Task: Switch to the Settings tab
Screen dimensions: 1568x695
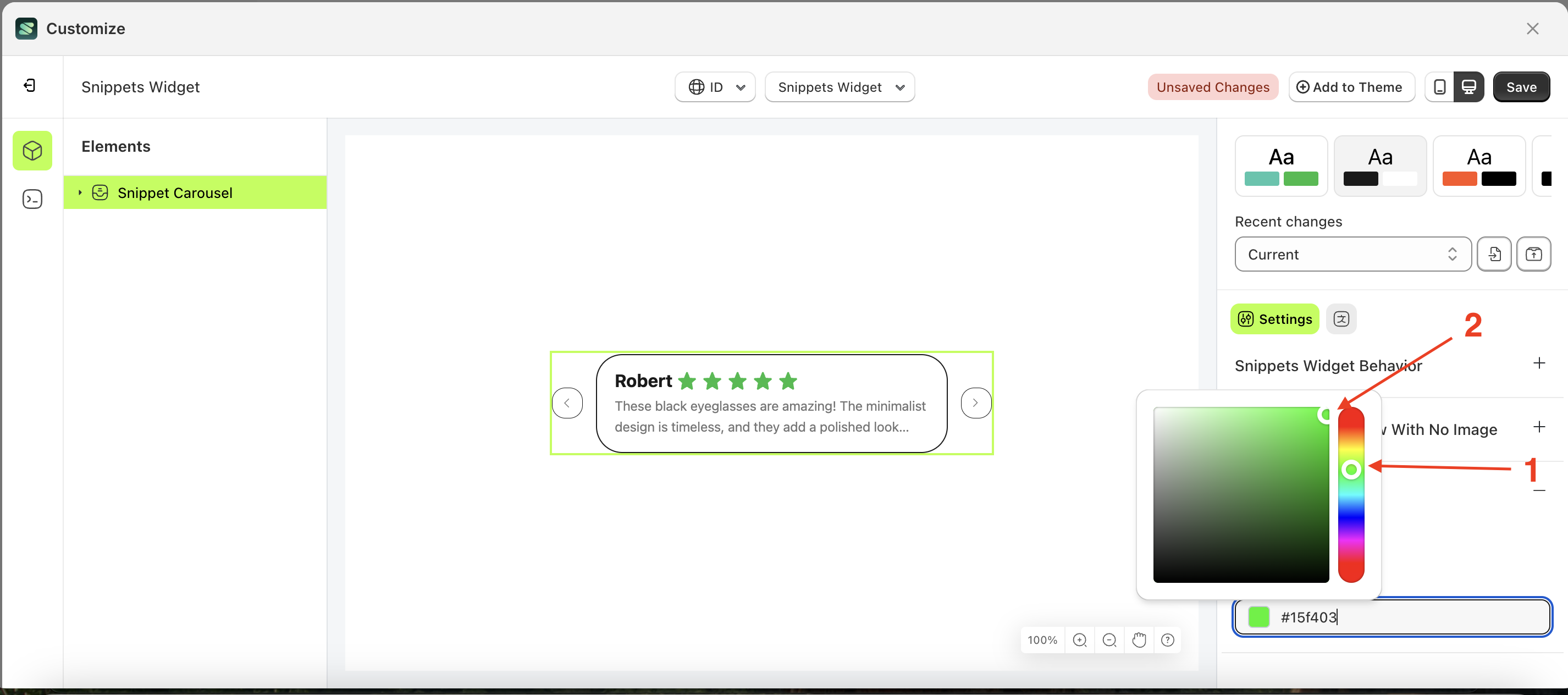Action: [1274, 318]
